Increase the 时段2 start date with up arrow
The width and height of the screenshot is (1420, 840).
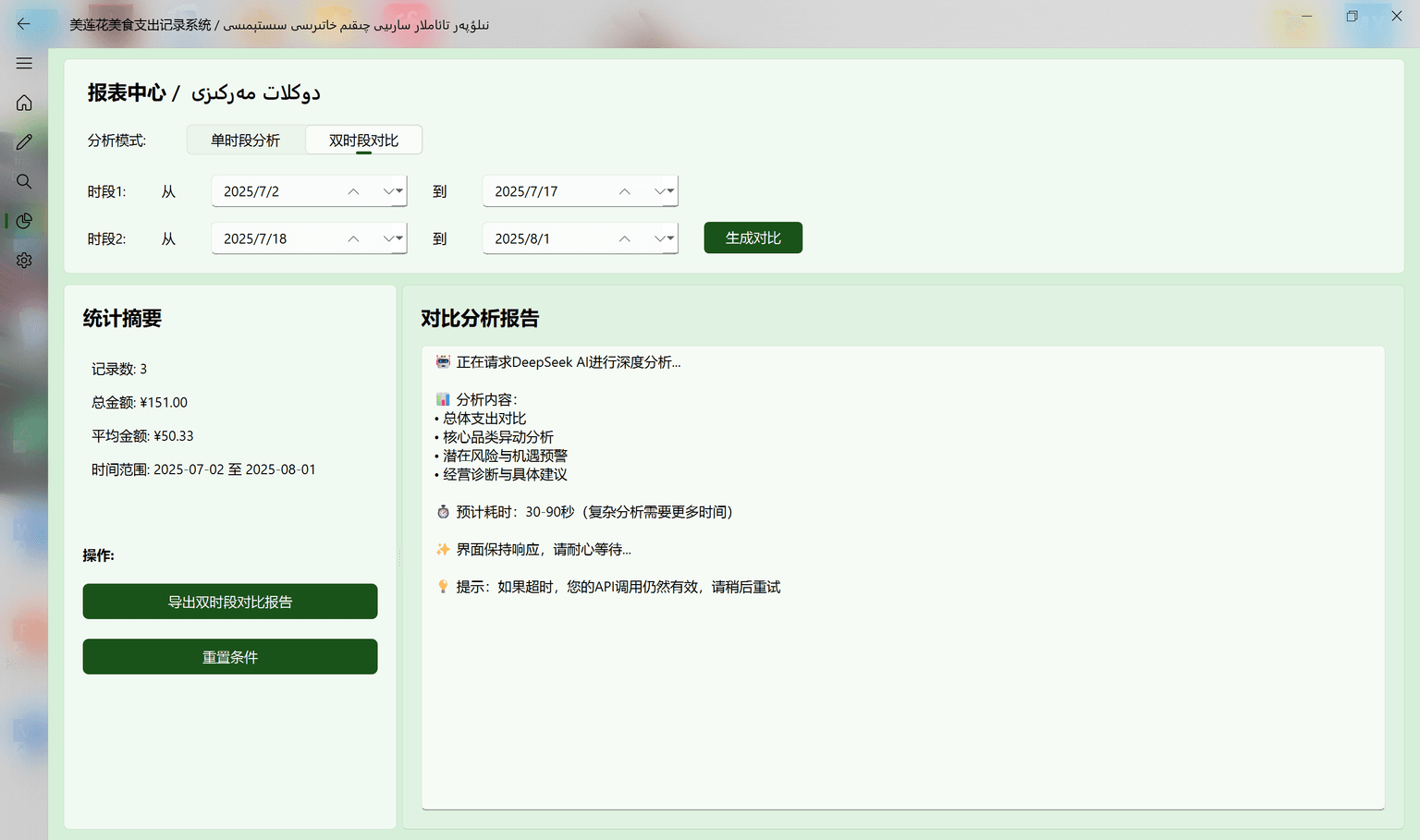[353, 238]
